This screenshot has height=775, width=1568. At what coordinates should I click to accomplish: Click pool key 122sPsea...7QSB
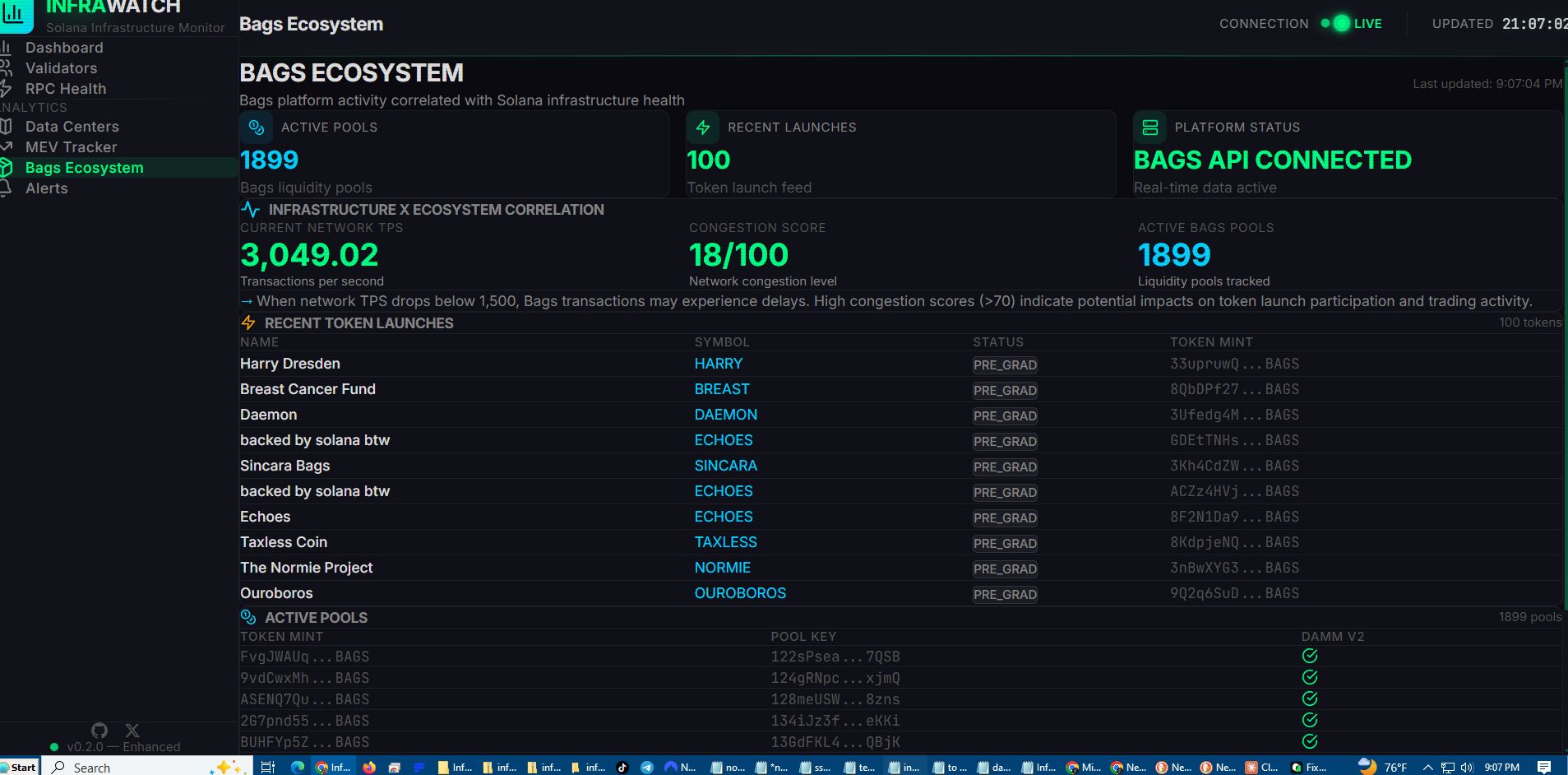835,657
